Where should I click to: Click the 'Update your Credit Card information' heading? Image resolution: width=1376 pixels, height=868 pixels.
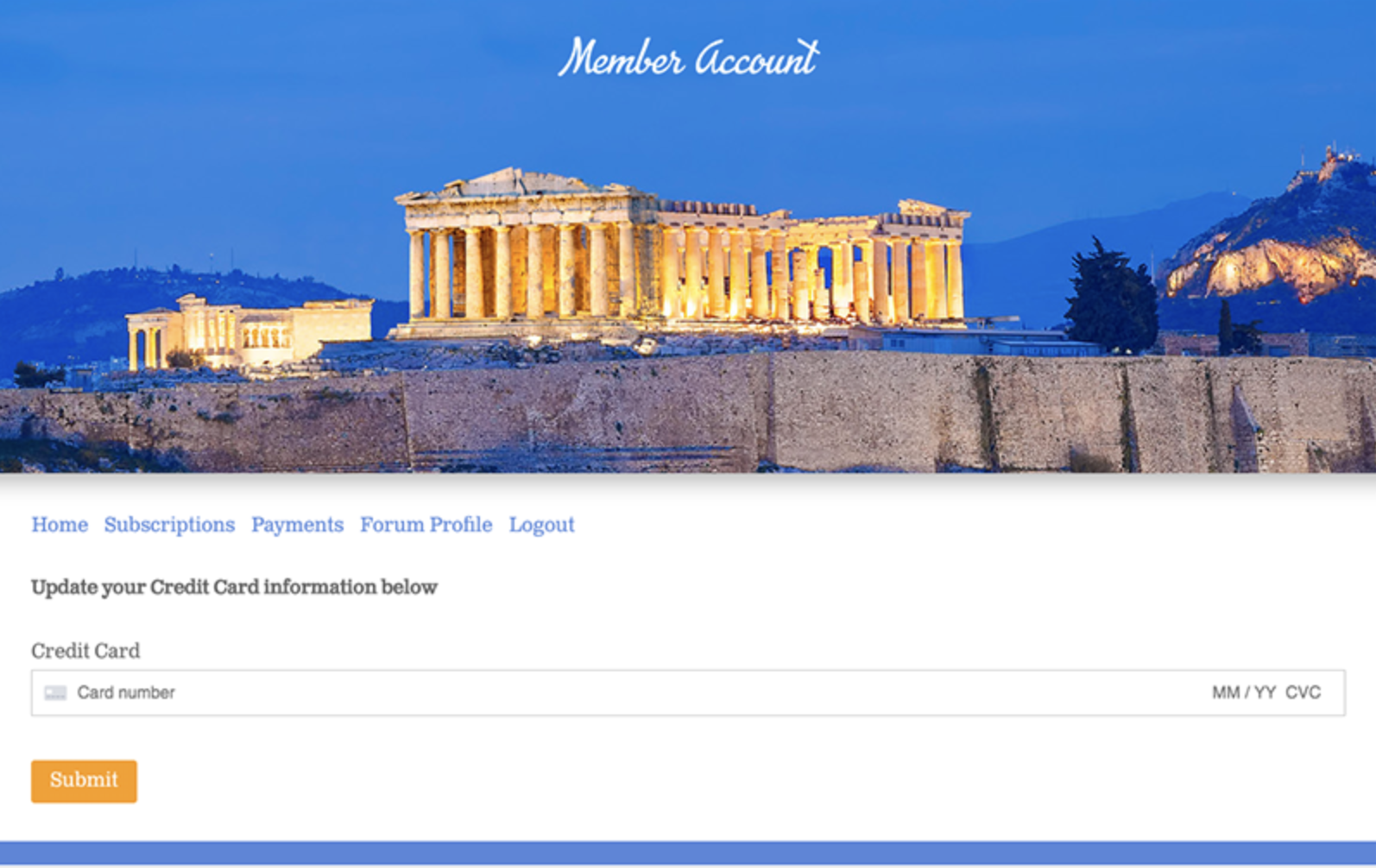coord(234,588)
